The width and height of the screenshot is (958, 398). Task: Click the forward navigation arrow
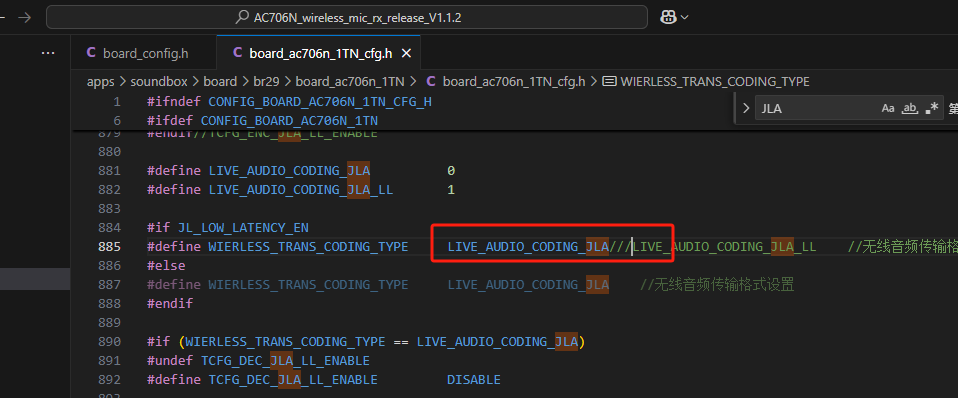[x=24, y=18]
